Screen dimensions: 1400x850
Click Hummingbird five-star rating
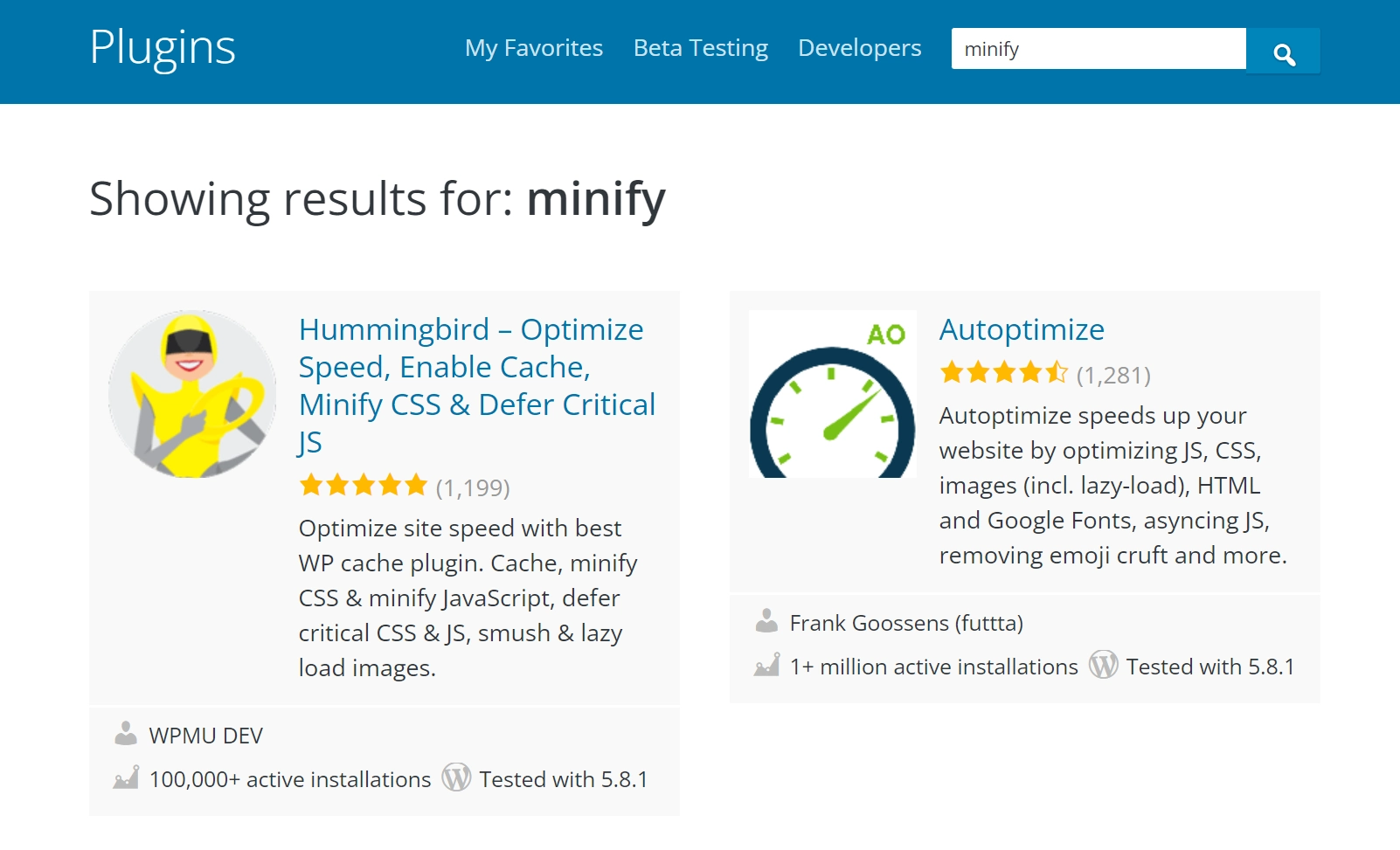364,485
